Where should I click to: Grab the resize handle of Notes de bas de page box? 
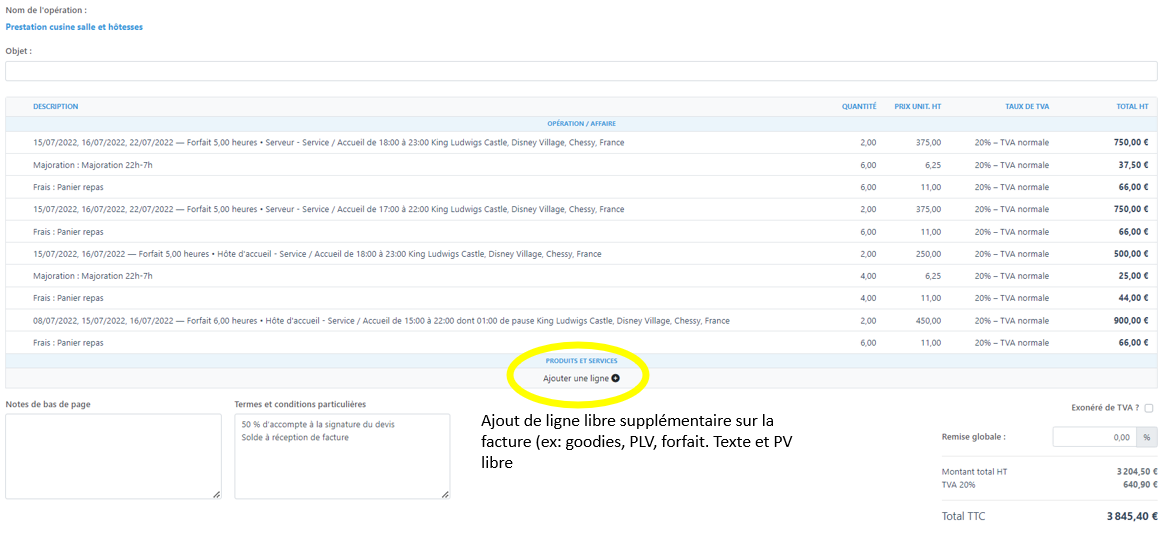pos(216,494)
